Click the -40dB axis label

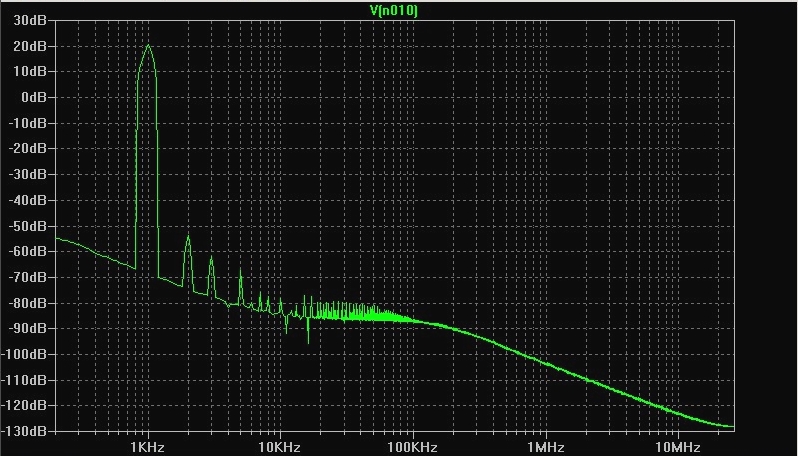(x=28, y=200)
